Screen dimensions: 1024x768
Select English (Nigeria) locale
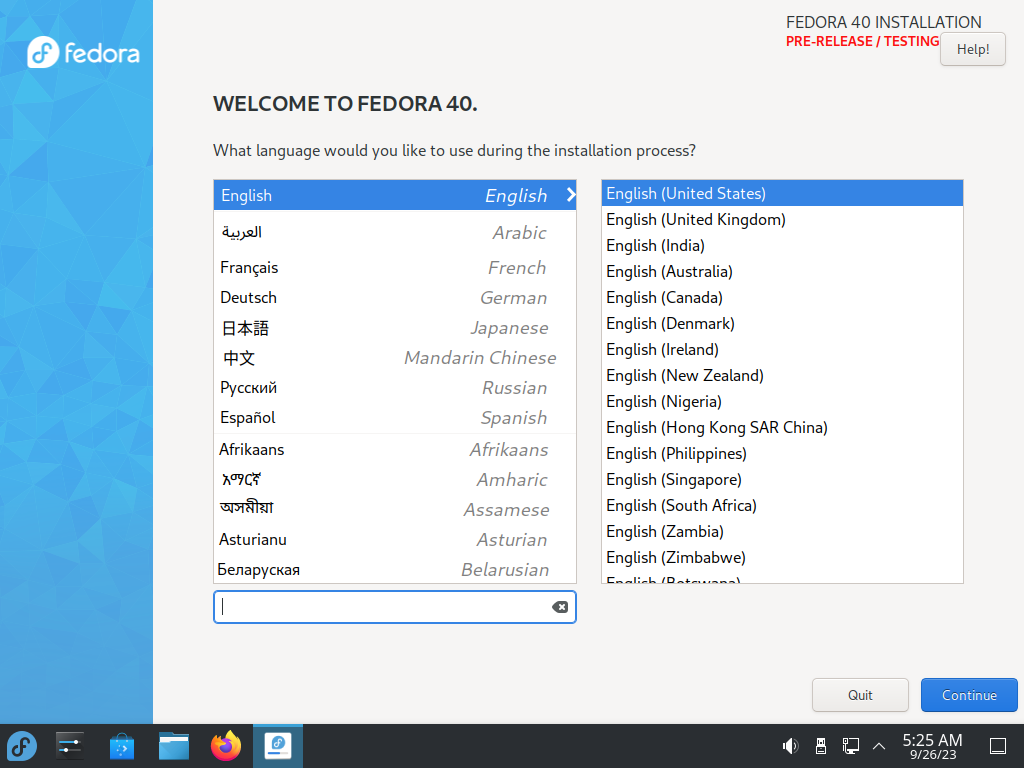click(782, 402)
